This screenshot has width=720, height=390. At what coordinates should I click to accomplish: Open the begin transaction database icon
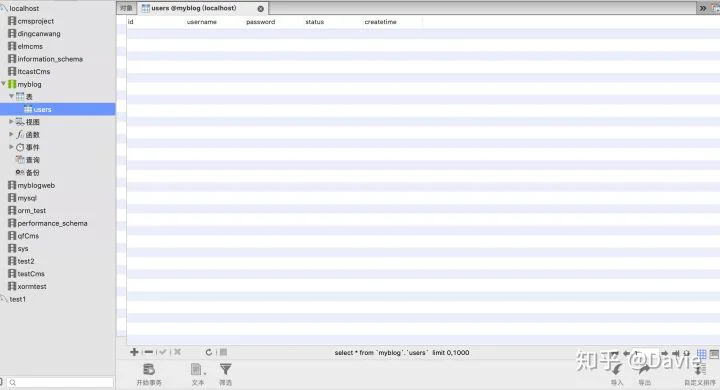(149, 369)
